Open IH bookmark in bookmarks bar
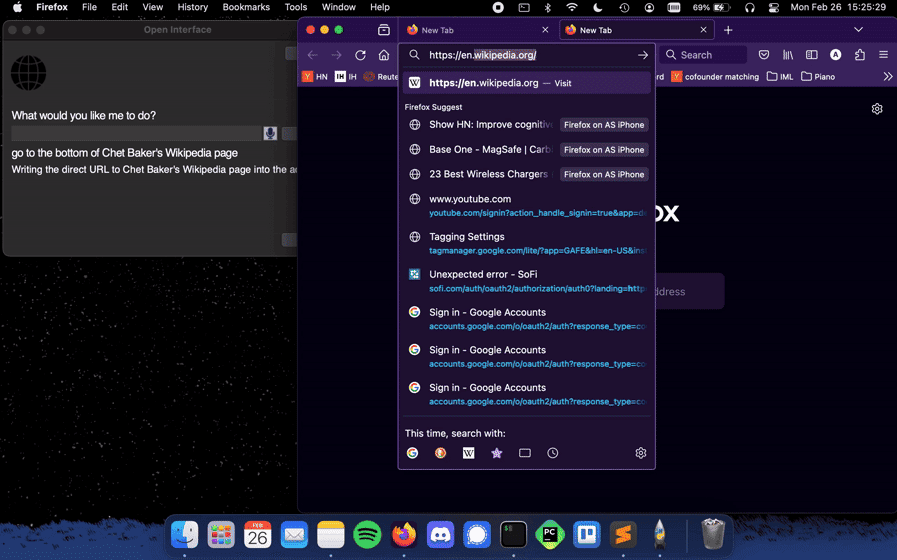The height and width of the screenshot is (560, 897). tap(346, 77)
